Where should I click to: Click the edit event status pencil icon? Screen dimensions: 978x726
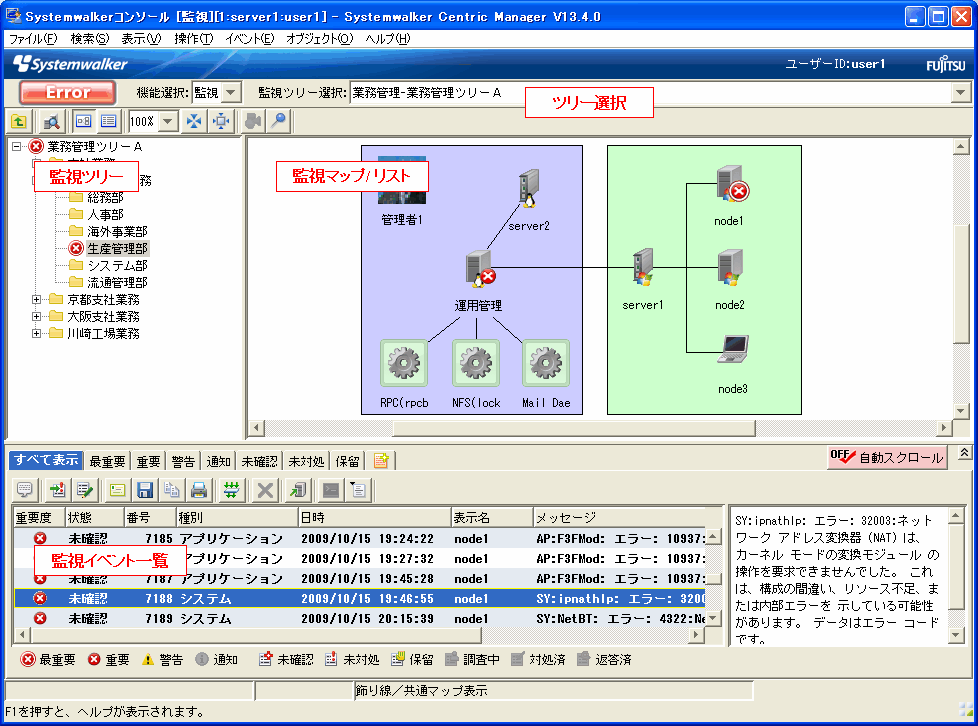coord(84,490)
